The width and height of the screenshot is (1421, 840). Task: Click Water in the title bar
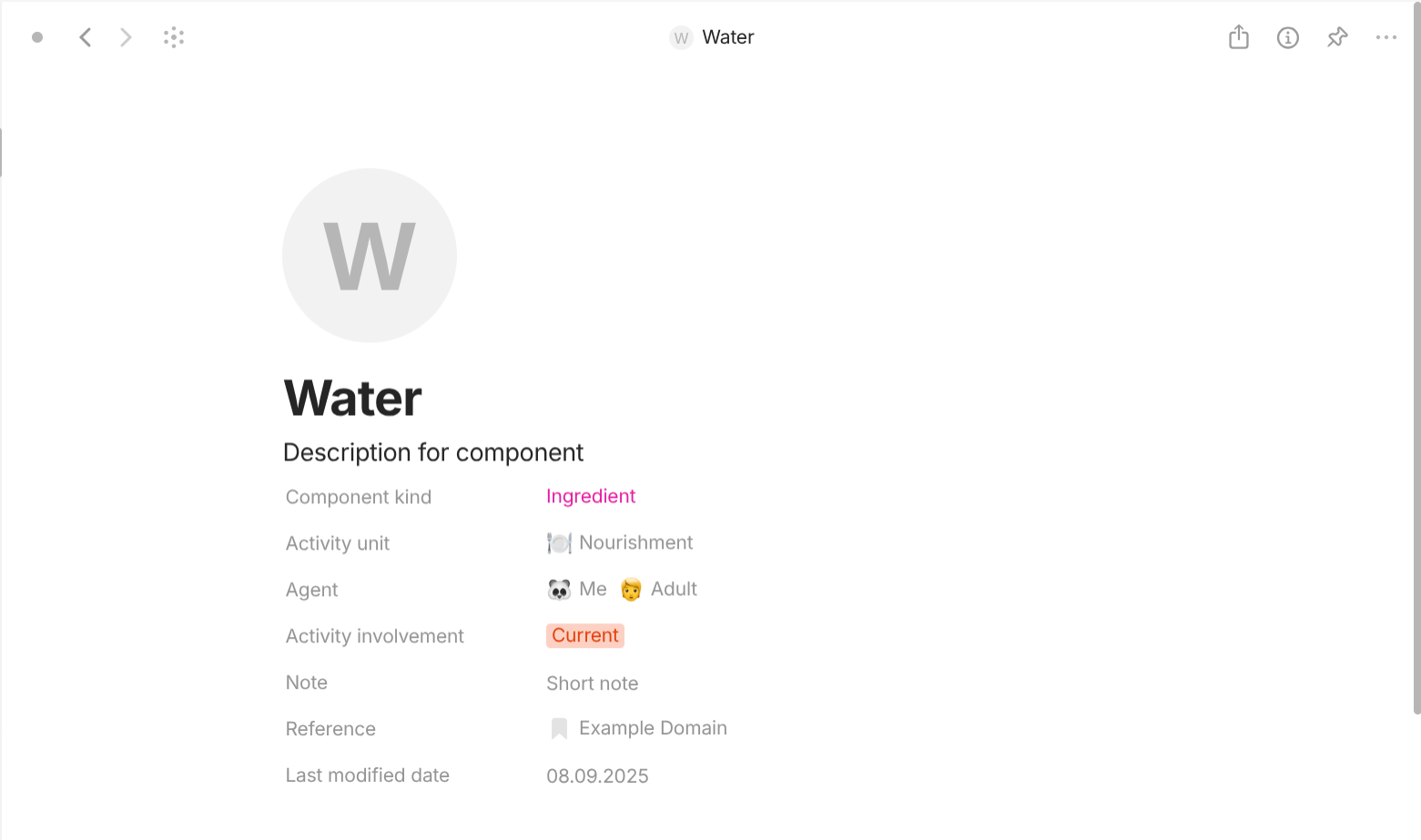coord(728,37)
